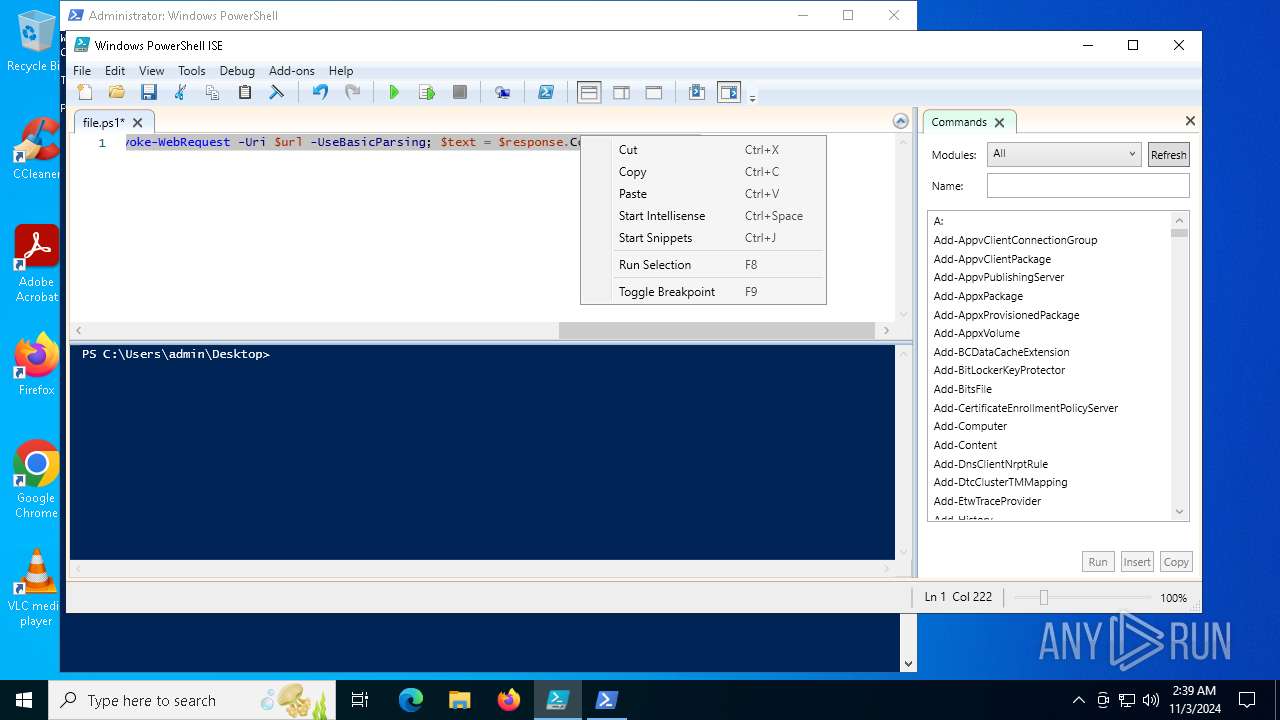Show script pane on top layout icon
Screen dimensions: 1280x720
(589, 92)
